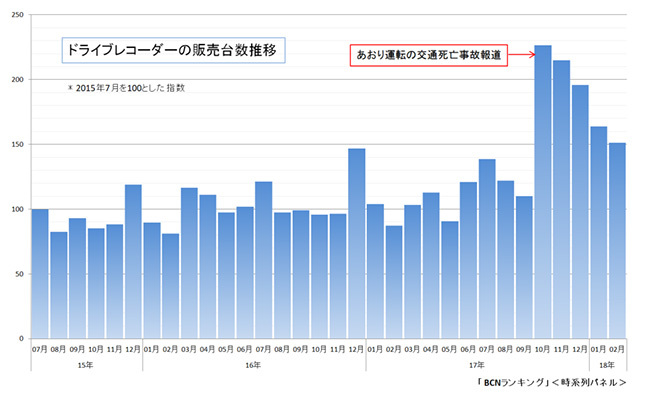Click the November 2017 bar
650x400 pixels.
(562, 200)
